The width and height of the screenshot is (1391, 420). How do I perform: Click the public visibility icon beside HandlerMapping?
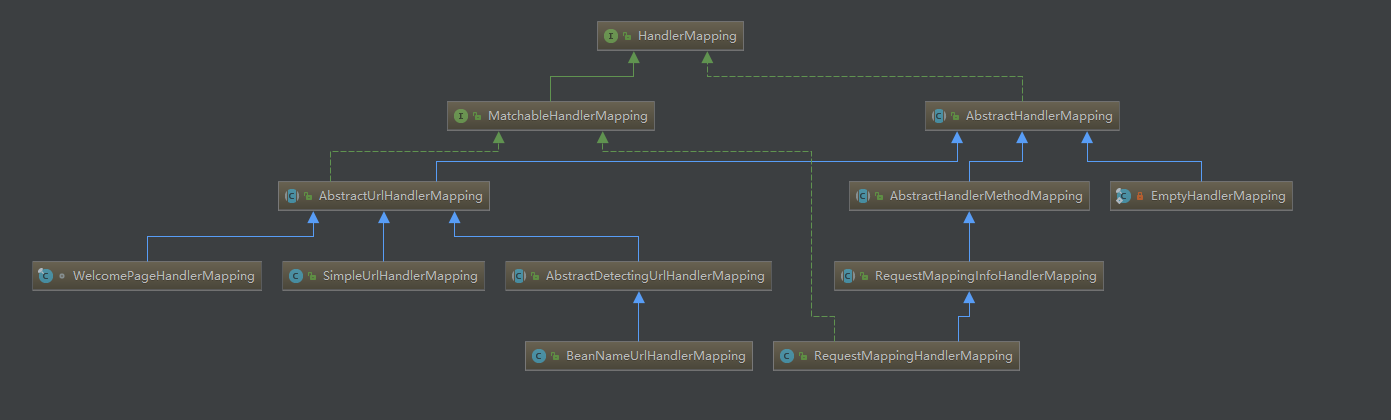coord(627,36)
